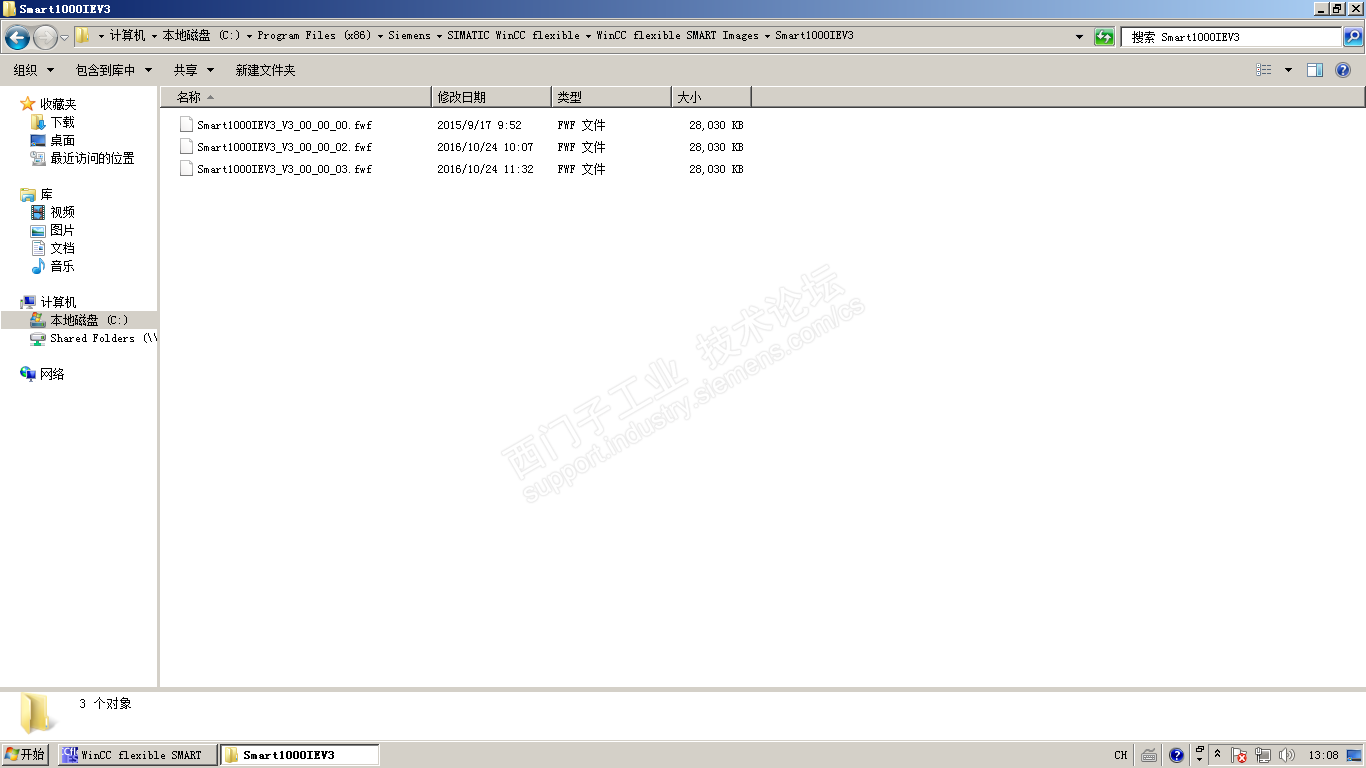
Task: Open 最近访问的位置 in navigation pane
Action: click(92, 158)
